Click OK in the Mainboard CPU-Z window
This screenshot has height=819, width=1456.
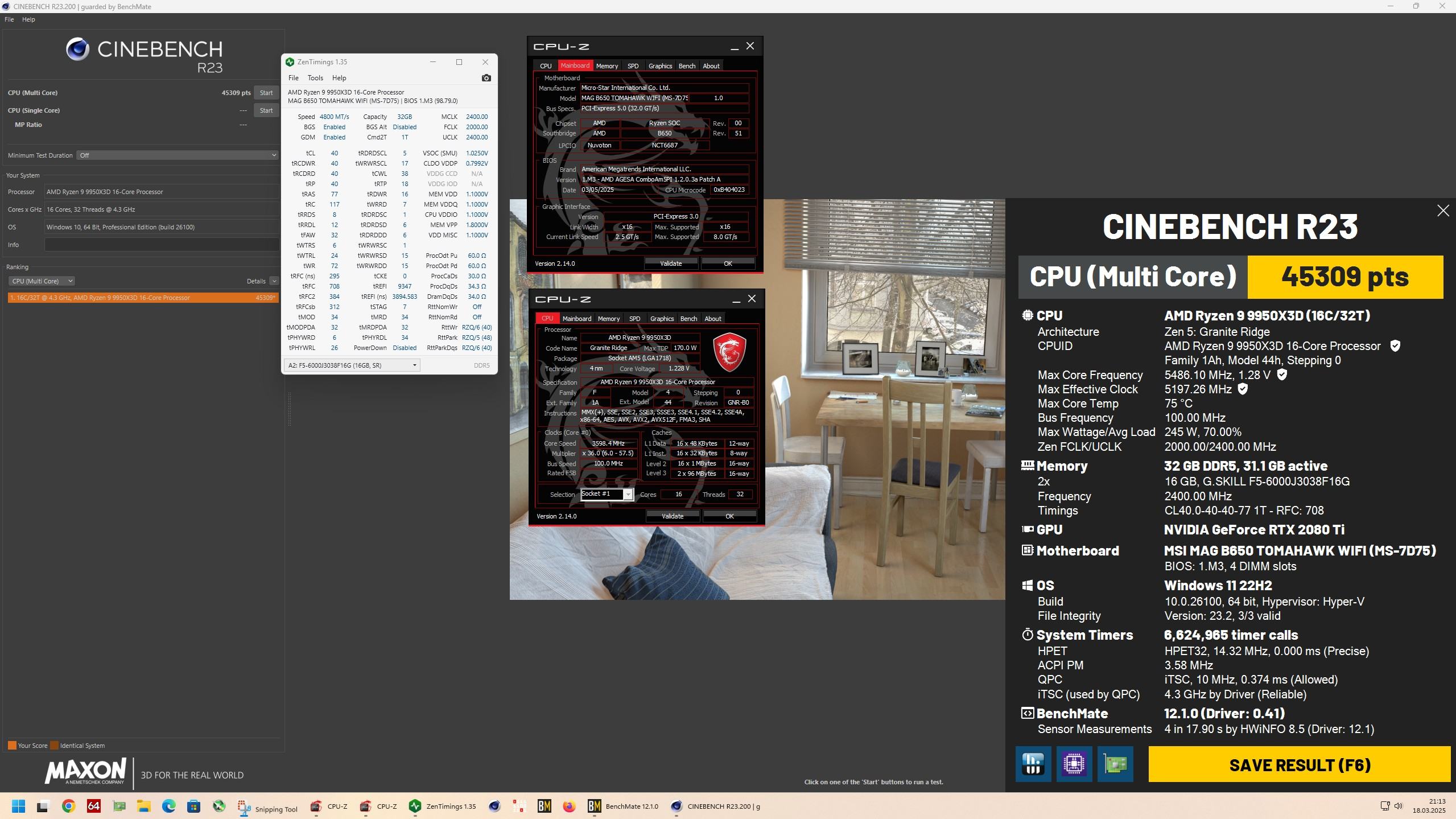coord(728,264)
